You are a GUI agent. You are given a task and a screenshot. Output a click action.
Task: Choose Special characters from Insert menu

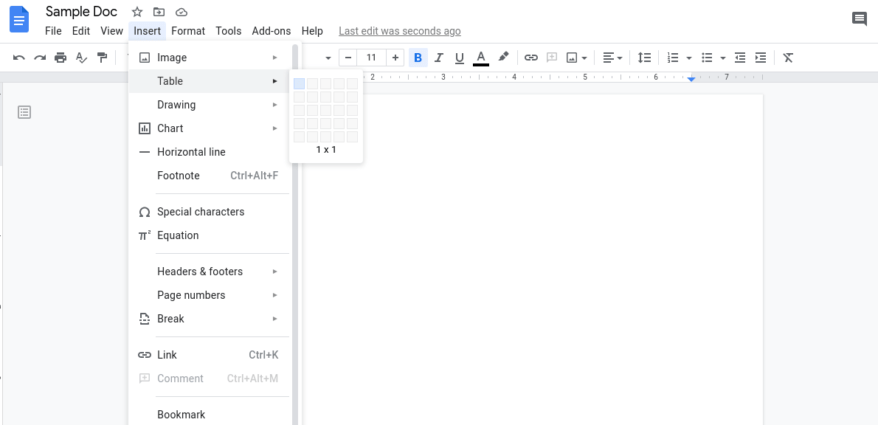210,212
